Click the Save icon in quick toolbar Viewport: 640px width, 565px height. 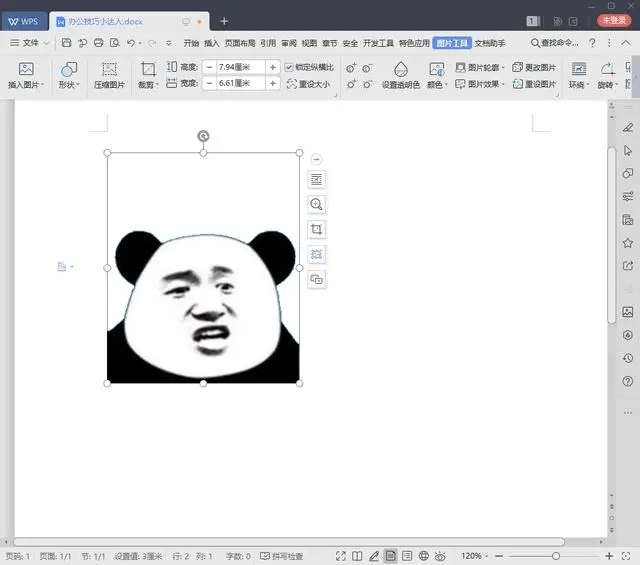(67, 42)
